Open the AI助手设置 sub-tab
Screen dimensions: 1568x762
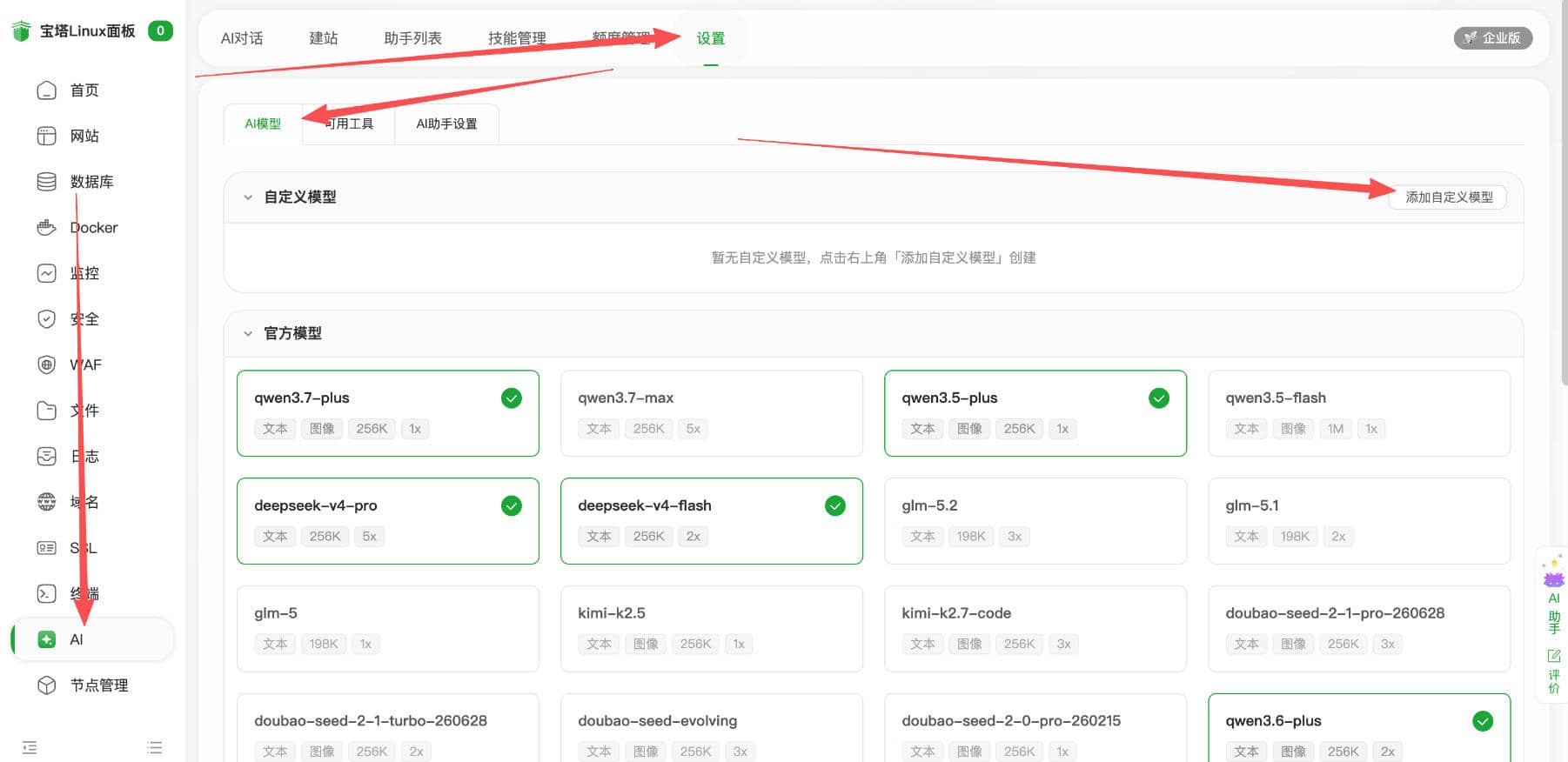click(x=447, y=124)
